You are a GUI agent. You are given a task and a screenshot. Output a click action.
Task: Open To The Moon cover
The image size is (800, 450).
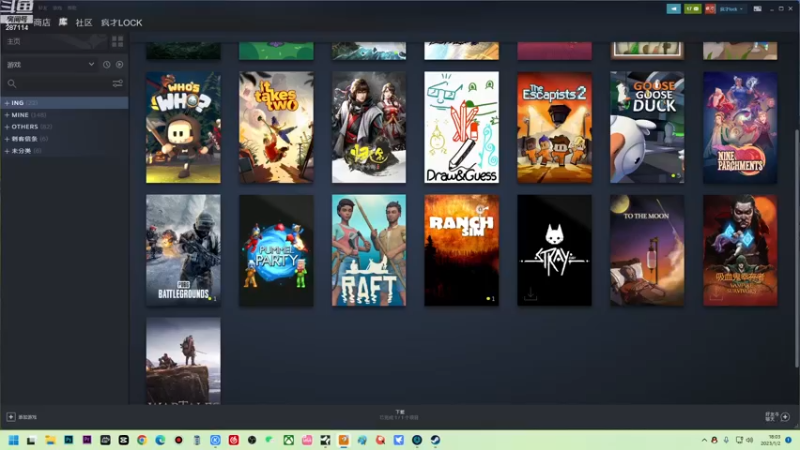[x=647, y=250]
